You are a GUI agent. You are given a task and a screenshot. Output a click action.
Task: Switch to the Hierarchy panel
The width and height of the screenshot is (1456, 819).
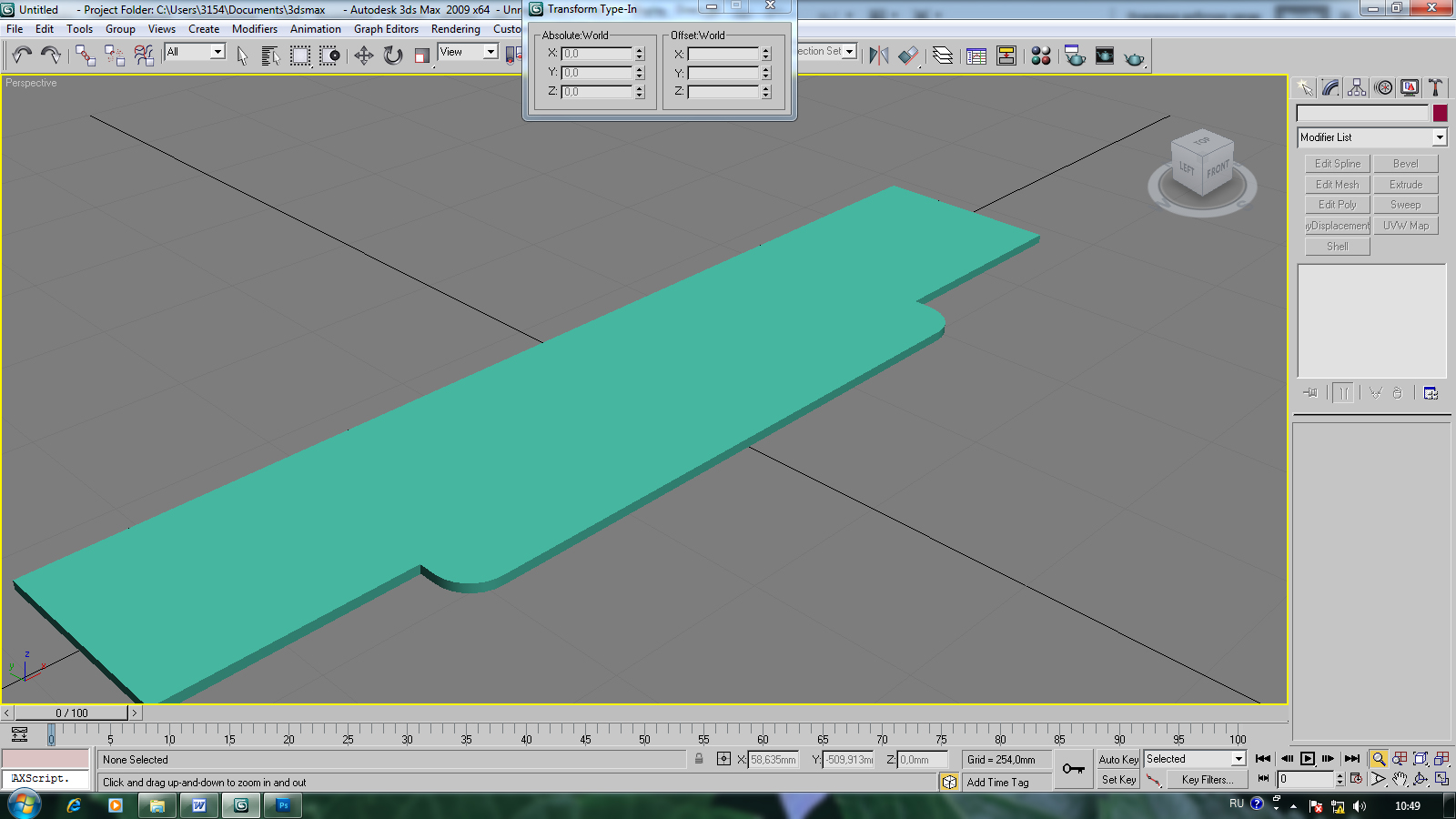click(x=1357, y=87)
